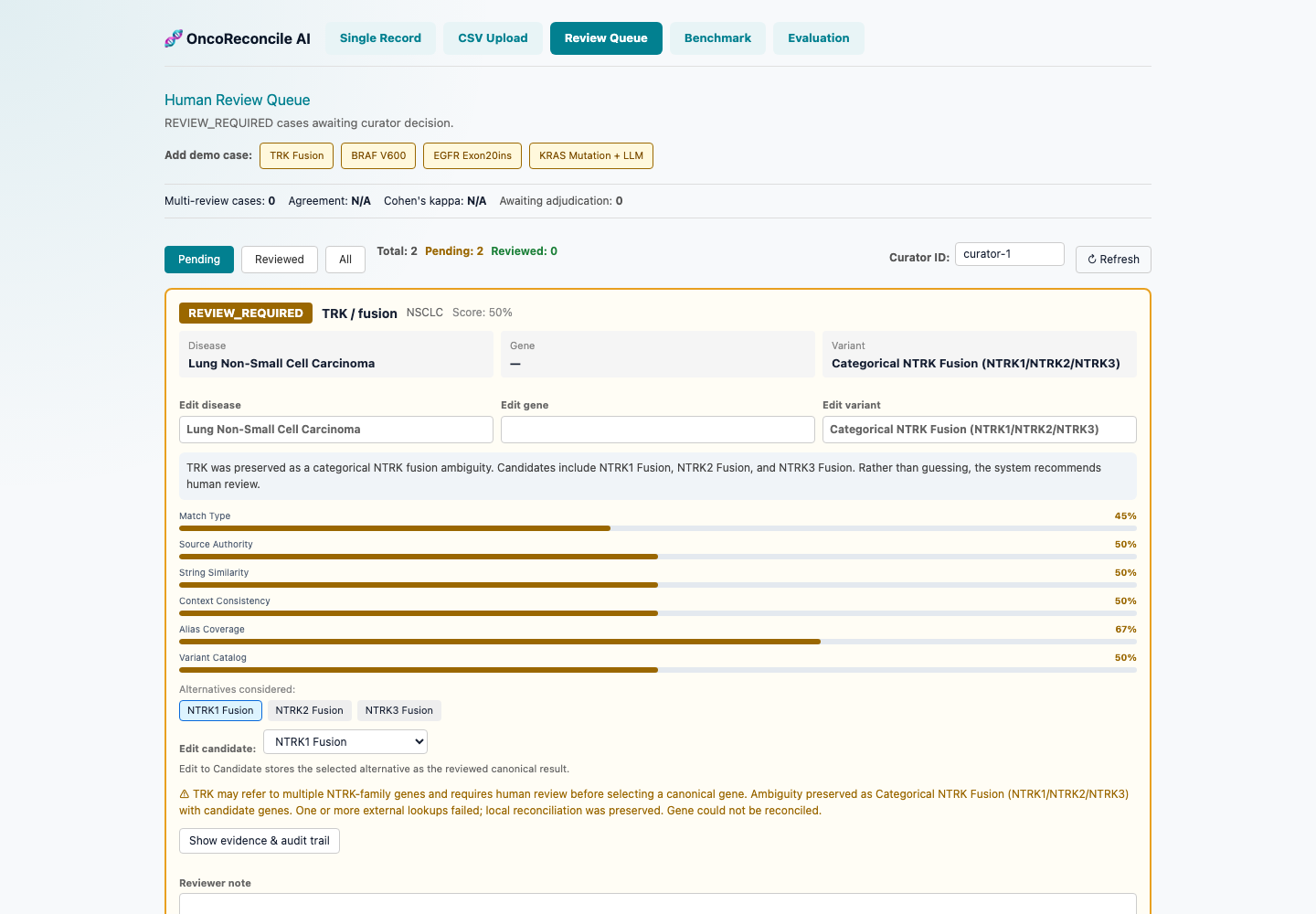Click the 'Awaiting adjudication: 0' stat

coord(561,201)
